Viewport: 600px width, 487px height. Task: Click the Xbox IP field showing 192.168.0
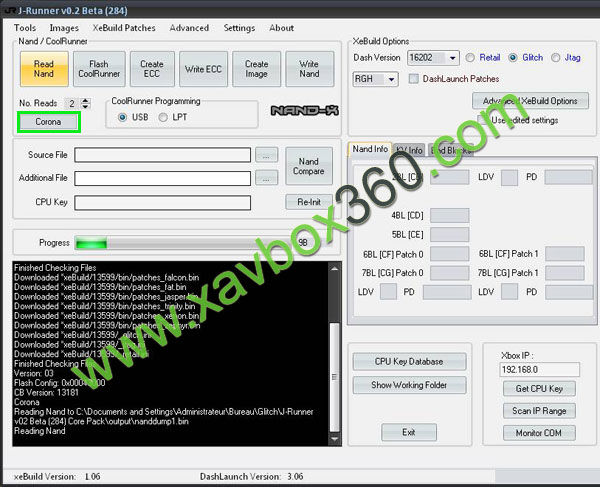(x=539, y=370)
